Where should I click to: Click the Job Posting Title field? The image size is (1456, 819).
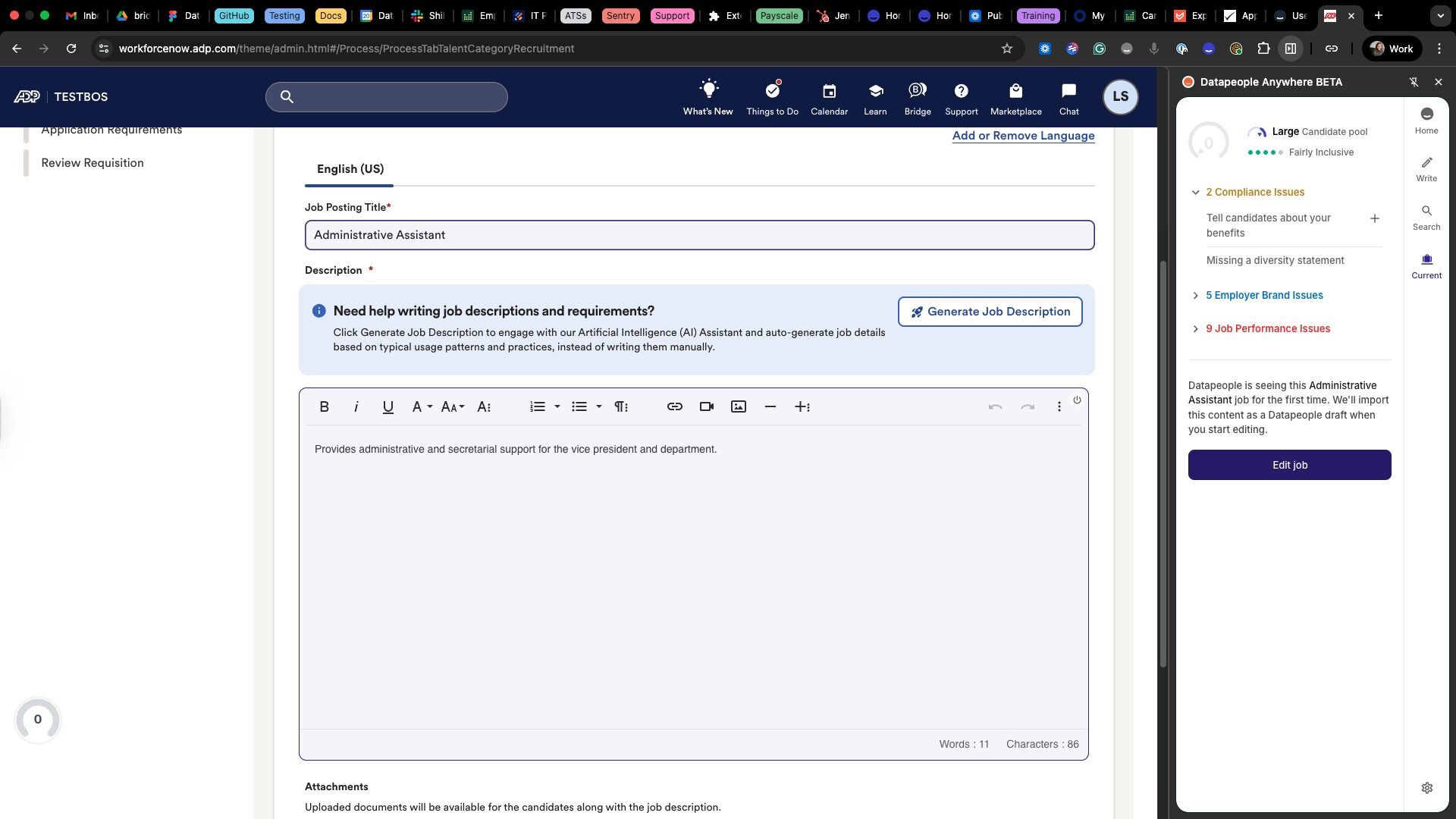[x=699, y=235]
